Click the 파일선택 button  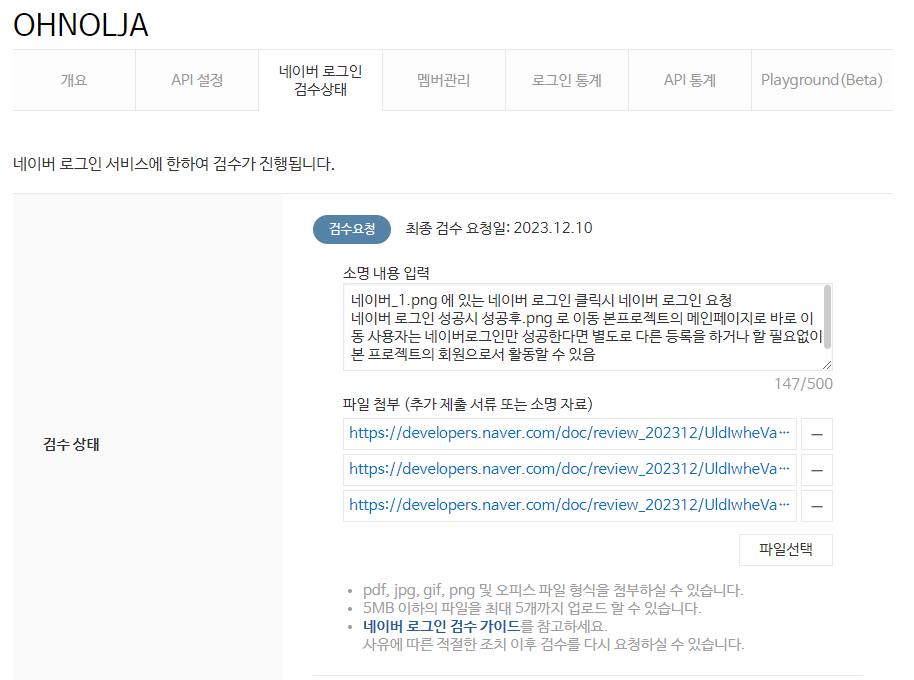pyautogui.click(x=786, y=549)
